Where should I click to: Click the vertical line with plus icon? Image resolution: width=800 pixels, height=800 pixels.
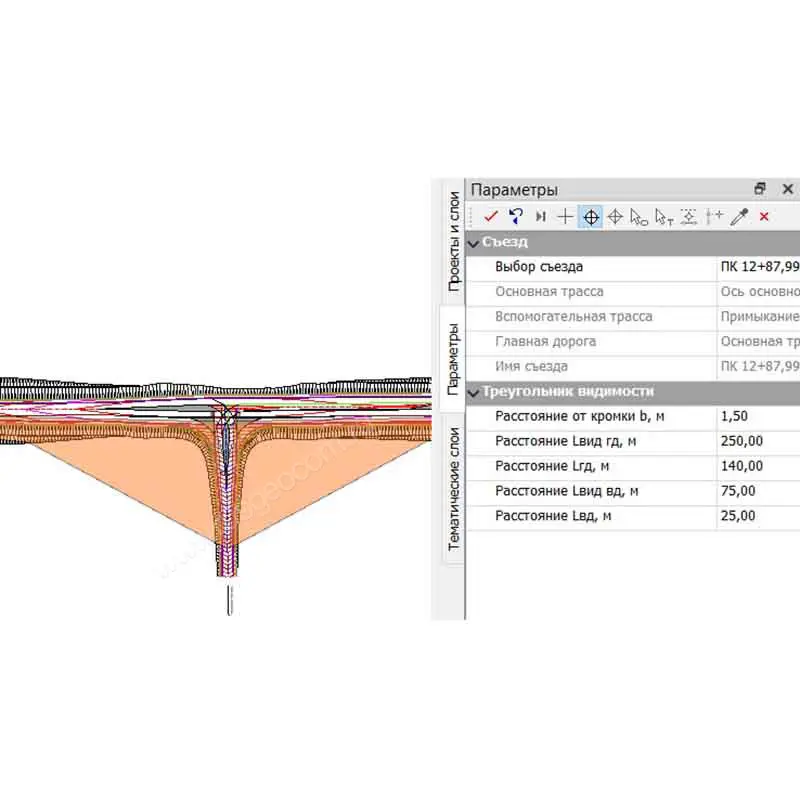713,216
